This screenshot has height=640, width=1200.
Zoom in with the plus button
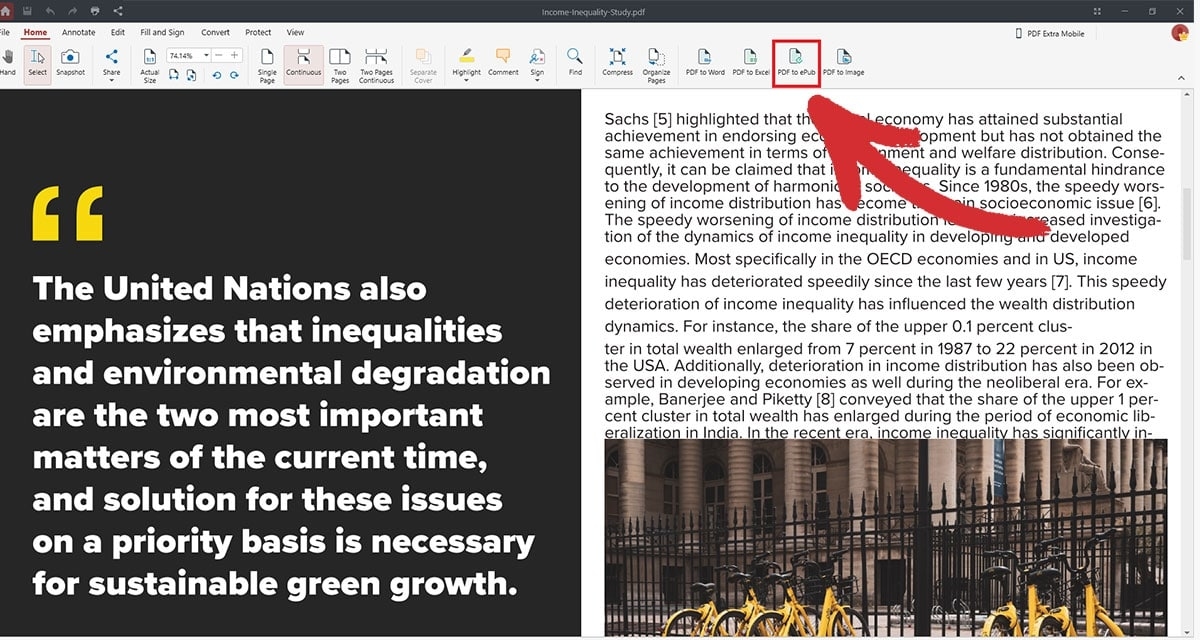tap(234, 56)
